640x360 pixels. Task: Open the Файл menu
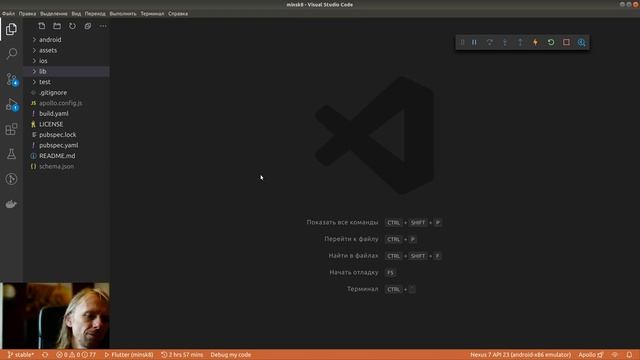(8, 13)
